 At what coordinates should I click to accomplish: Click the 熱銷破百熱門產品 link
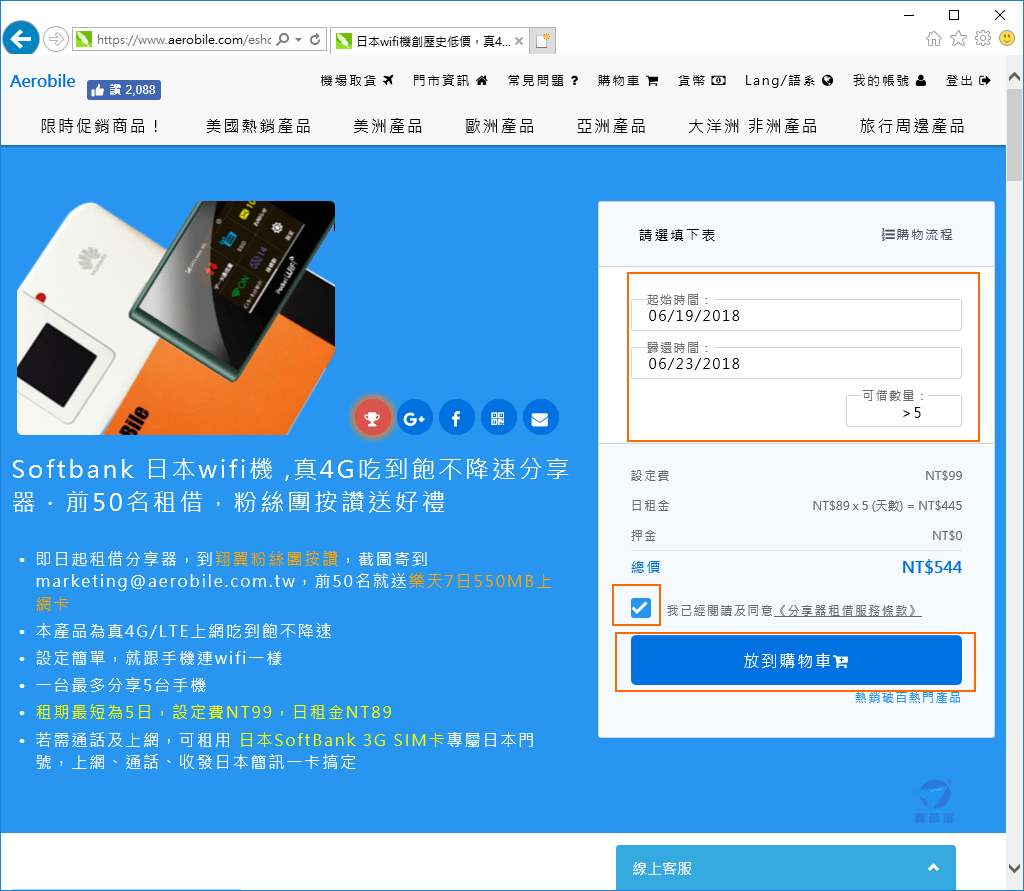pos(908,698)
